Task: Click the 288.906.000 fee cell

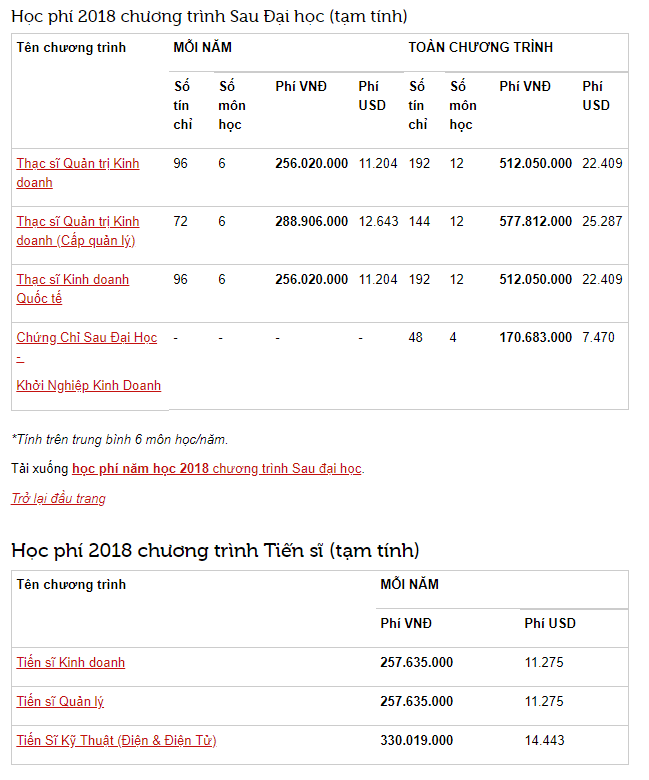Action: (x=311, y=222)
